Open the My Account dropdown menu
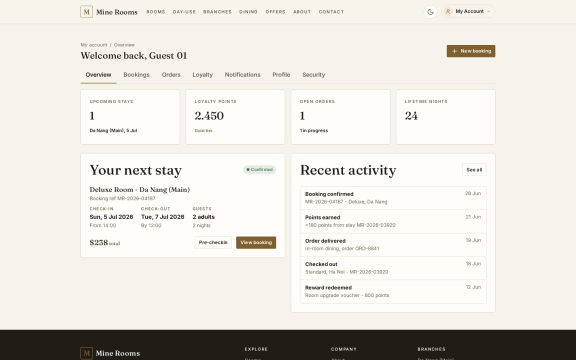 (468, 11)
